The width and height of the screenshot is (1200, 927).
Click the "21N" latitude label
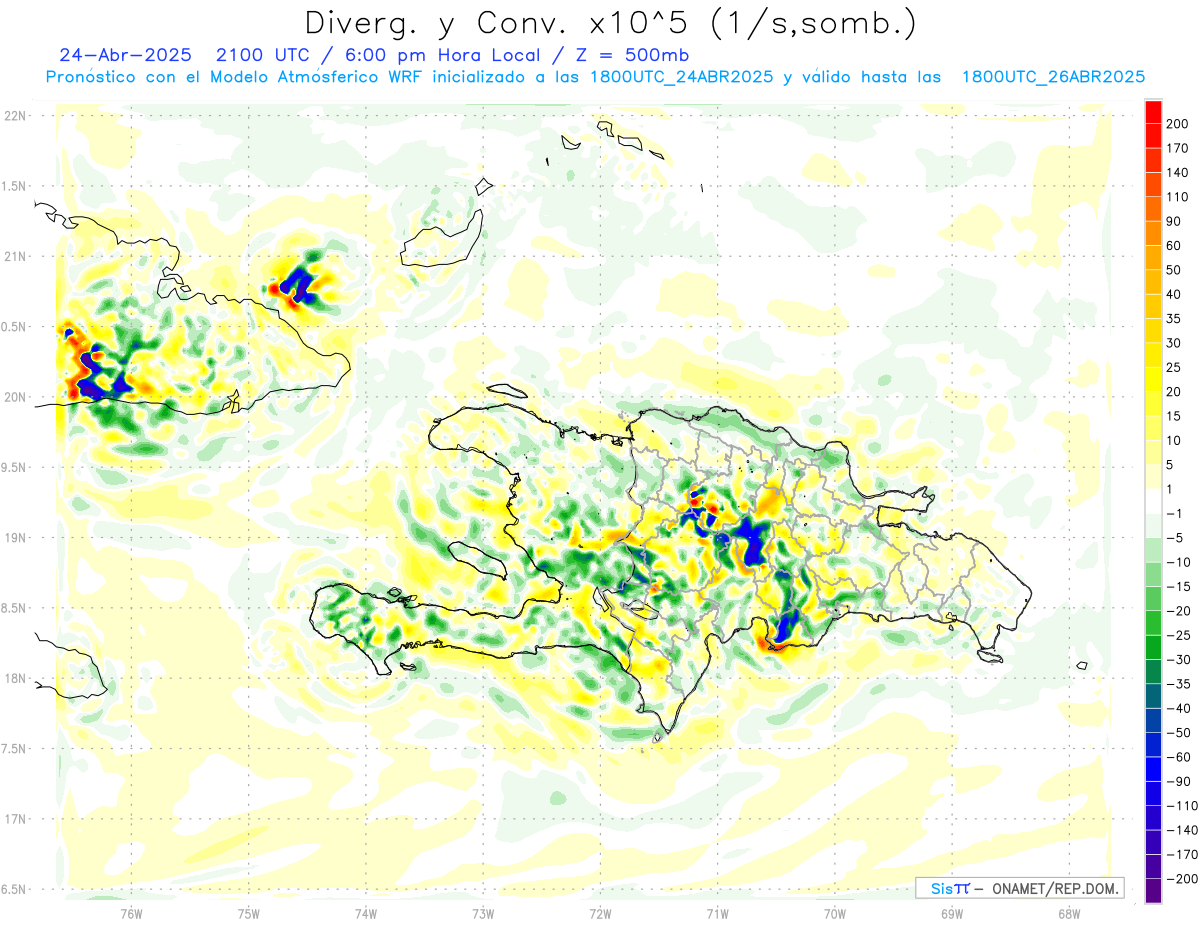[x=15, y=257]
